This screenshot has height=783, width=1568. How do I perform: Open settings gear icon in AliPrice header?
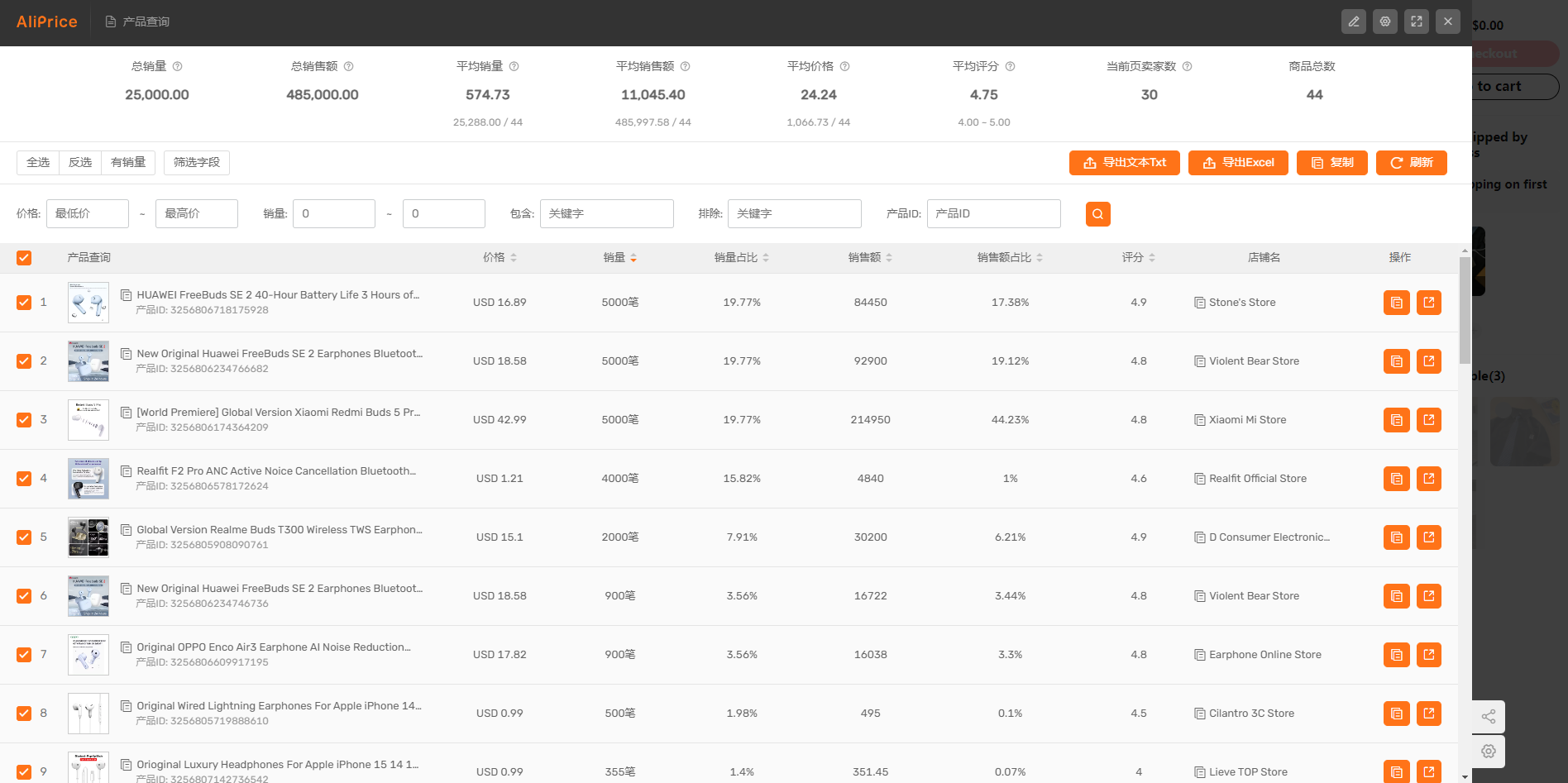click(x=1385, y=21)
